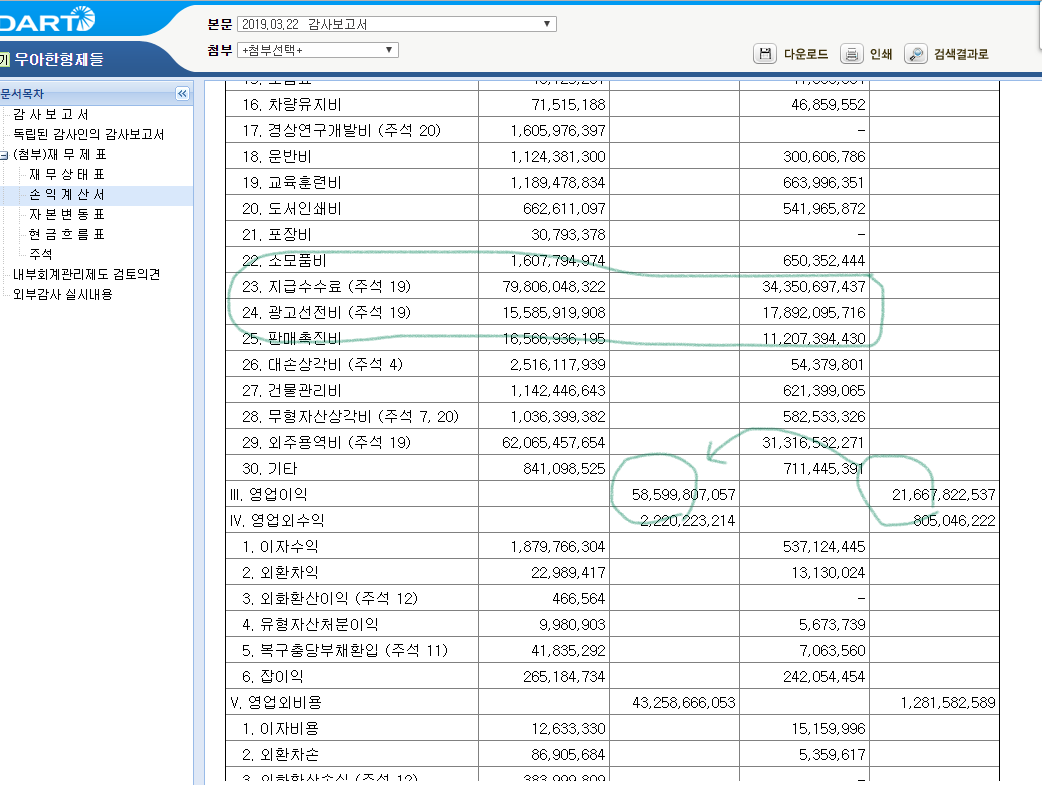Viewport: 1042px width, 785px height.
Task: Click the 19. 교육훈련비 row label
Action: [x=292, y=182]
